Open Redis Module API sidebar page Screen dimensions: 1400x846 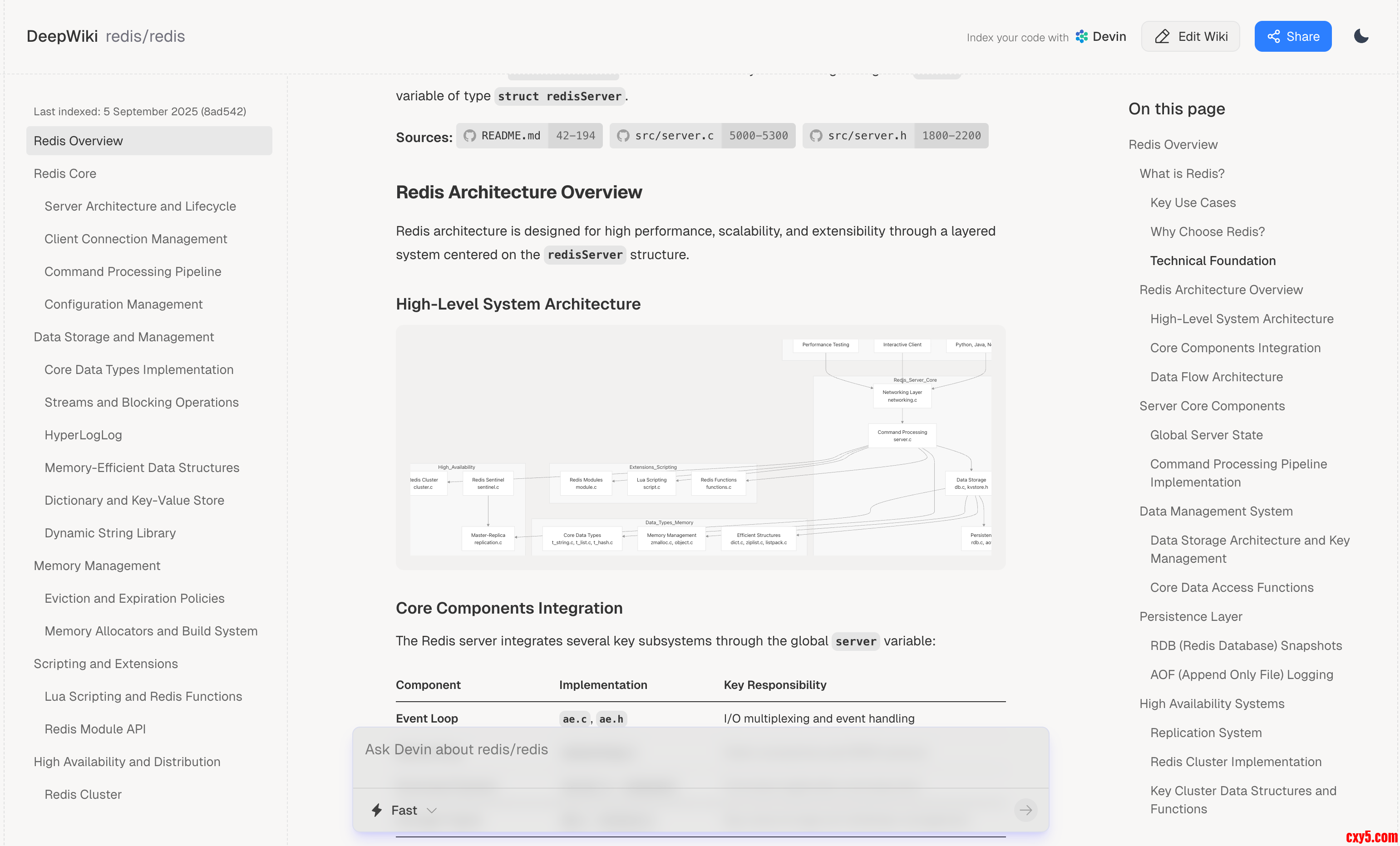95,729
